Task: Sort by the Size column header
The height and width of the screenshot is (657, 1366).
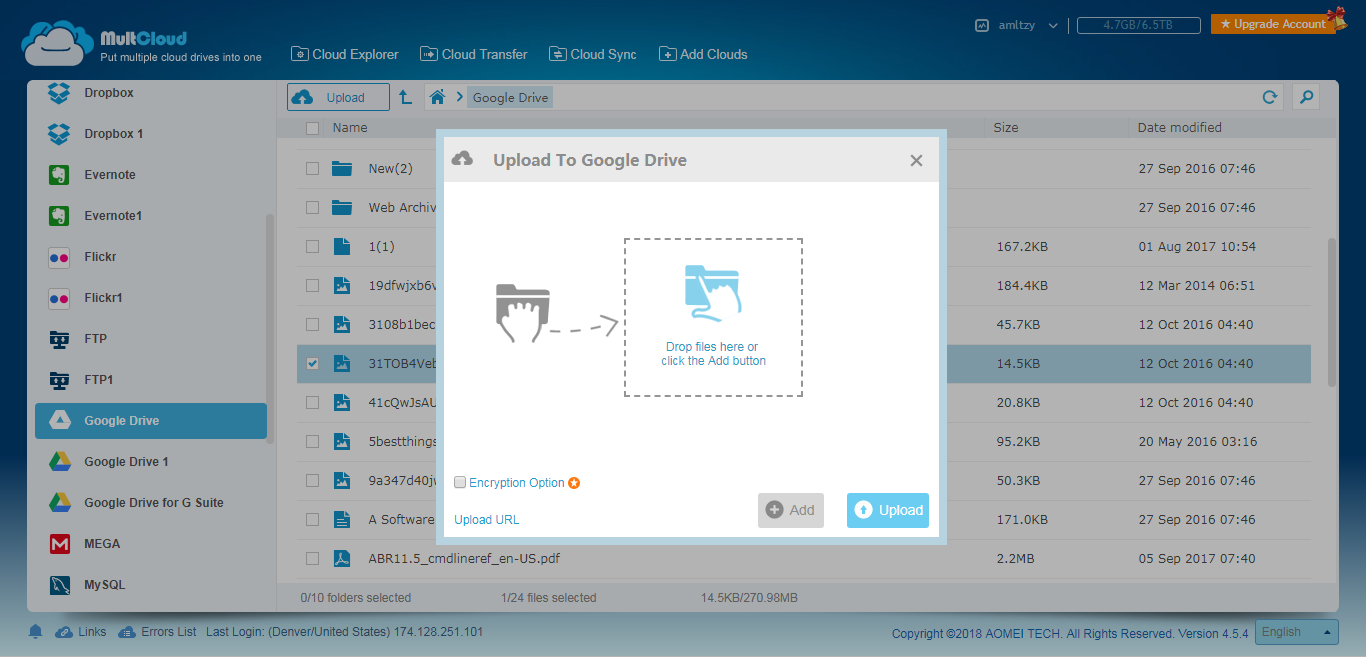Action: click(x=1006, y=128)
